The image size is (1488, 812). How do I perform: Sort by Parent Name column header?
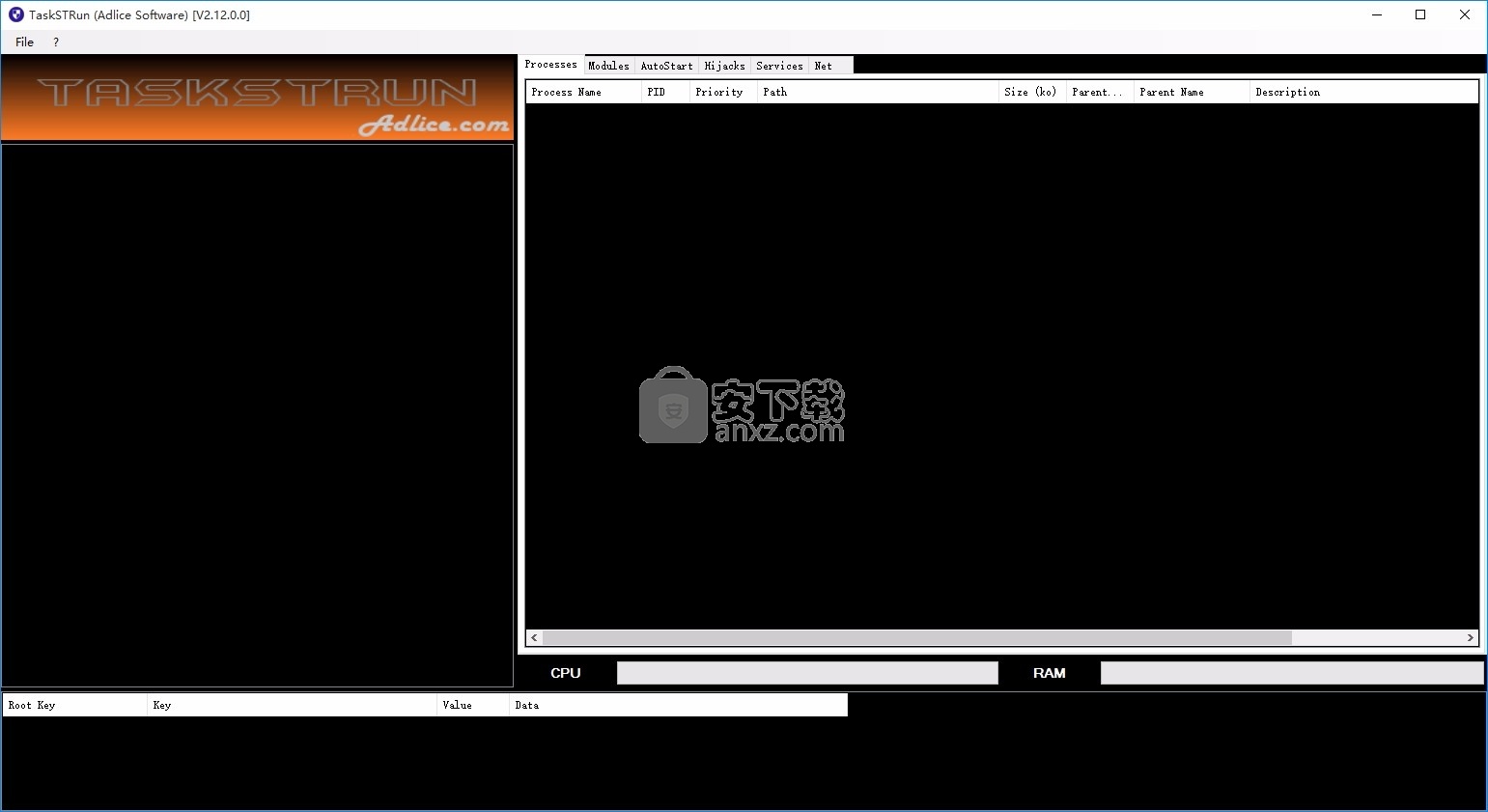pos(1192,92)
